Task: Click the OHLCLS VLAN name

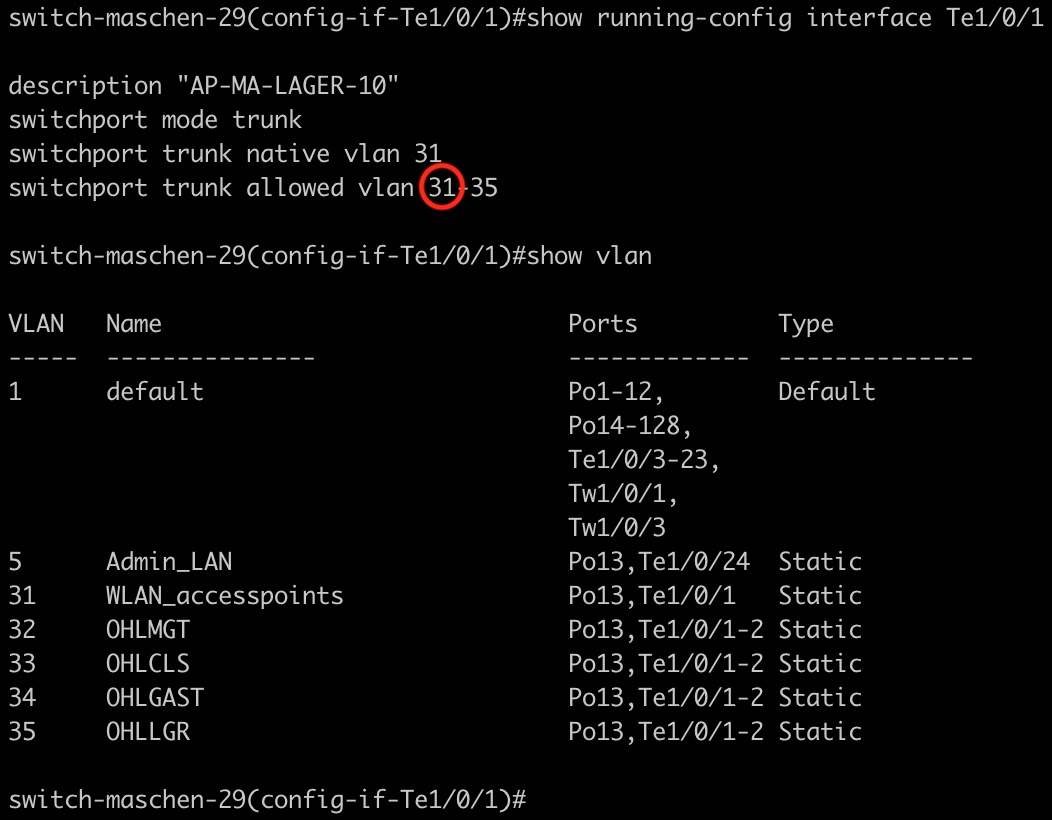Action: pyautogui.click(x=148, y=664)
